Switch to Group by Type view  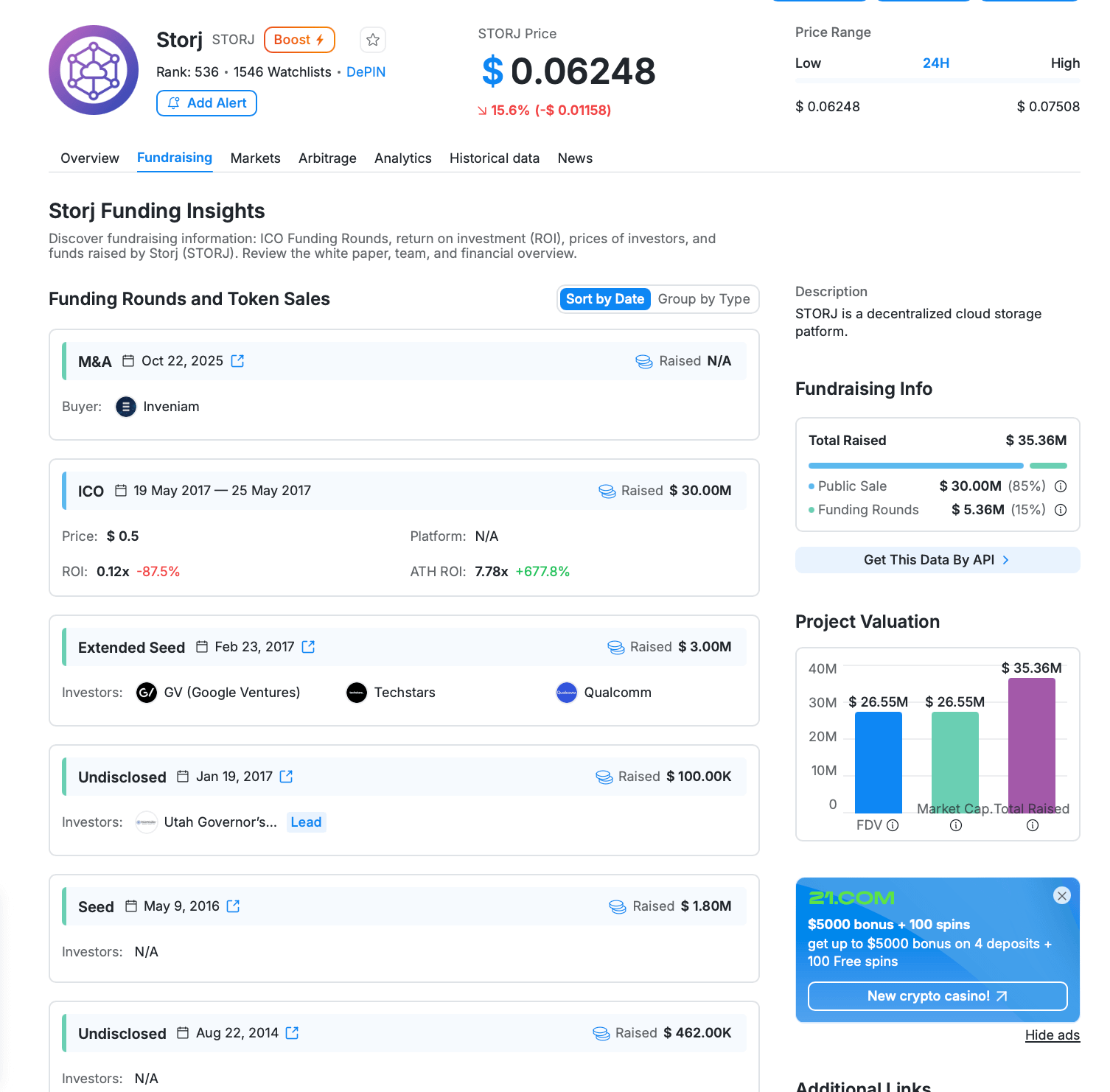tap(704, 299)
